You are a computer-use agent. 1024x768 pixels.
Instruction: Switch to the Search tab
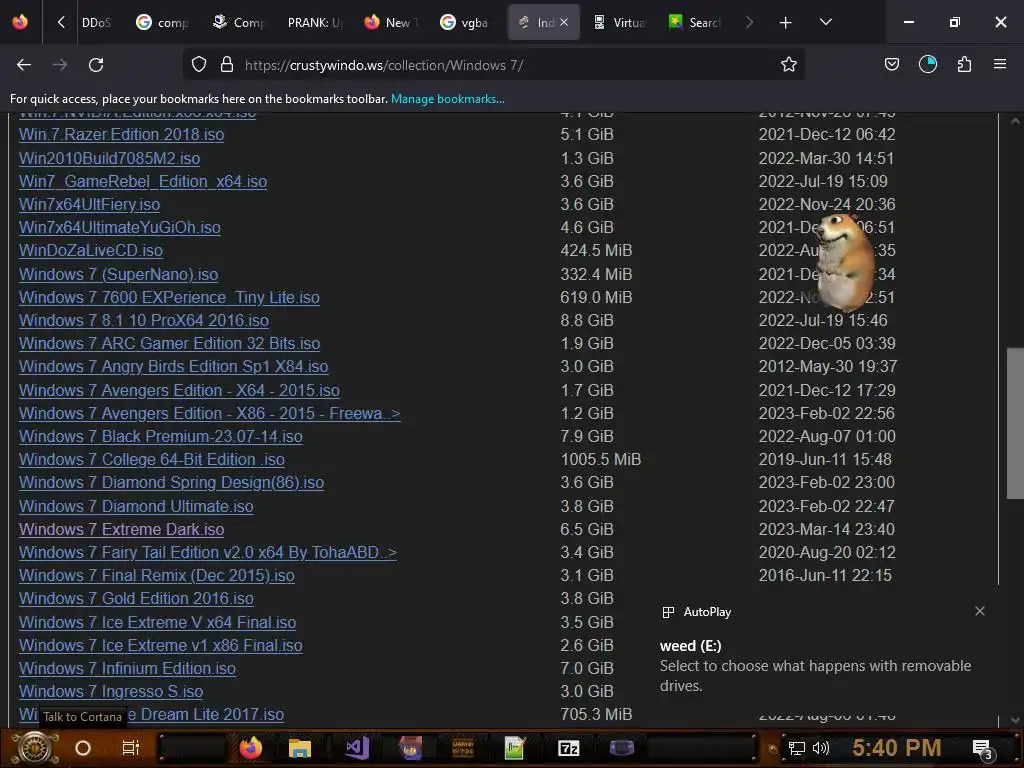pyautogui.click(x=696, y=23)
